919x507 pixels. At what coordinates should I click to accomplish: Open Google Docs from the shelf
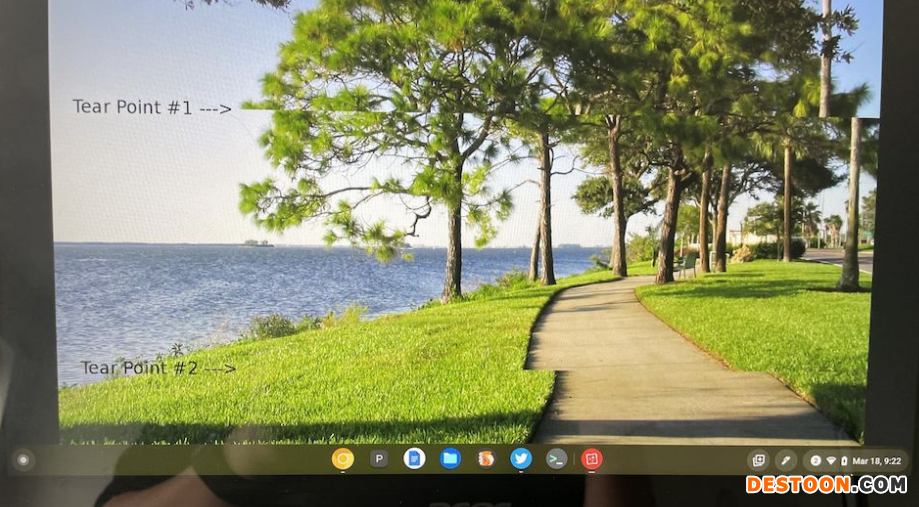[414, 459]
